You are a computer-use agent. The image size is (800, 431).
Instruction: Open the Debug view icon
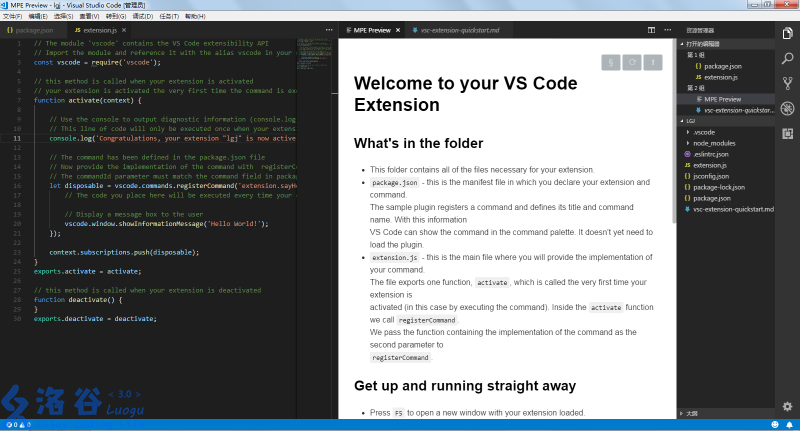tap(787, 108)
